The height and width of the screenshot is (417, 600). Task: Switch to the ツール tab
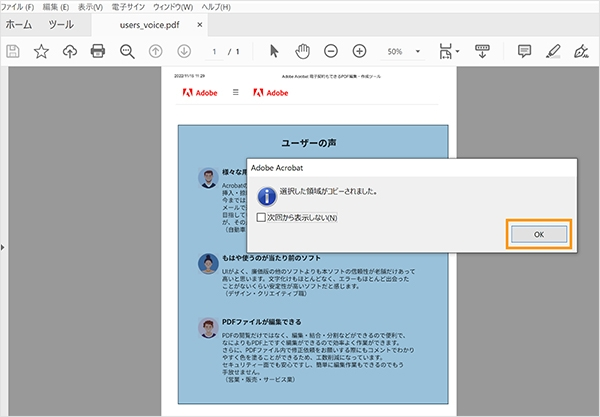pyautogui.click(x=61, y=23)
